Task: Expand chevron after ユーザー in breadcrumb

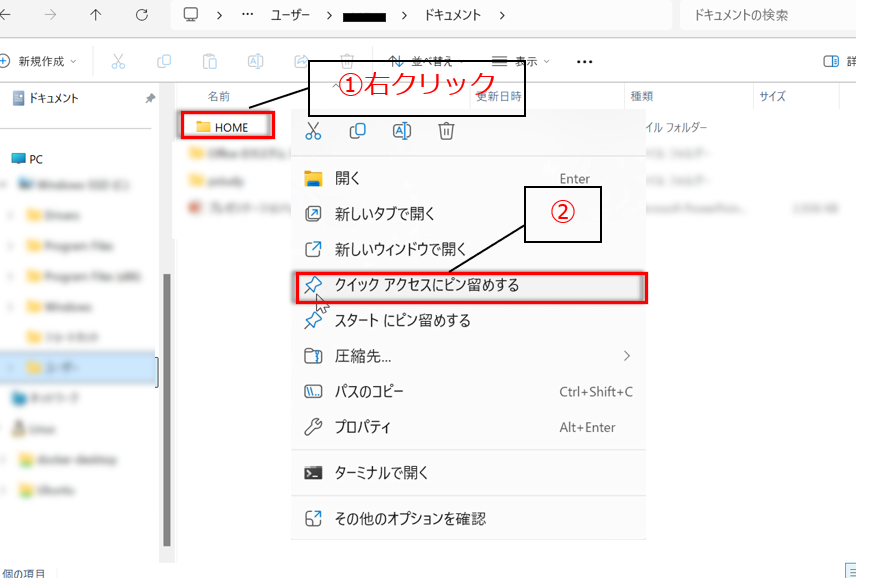Action: (329, 16)
